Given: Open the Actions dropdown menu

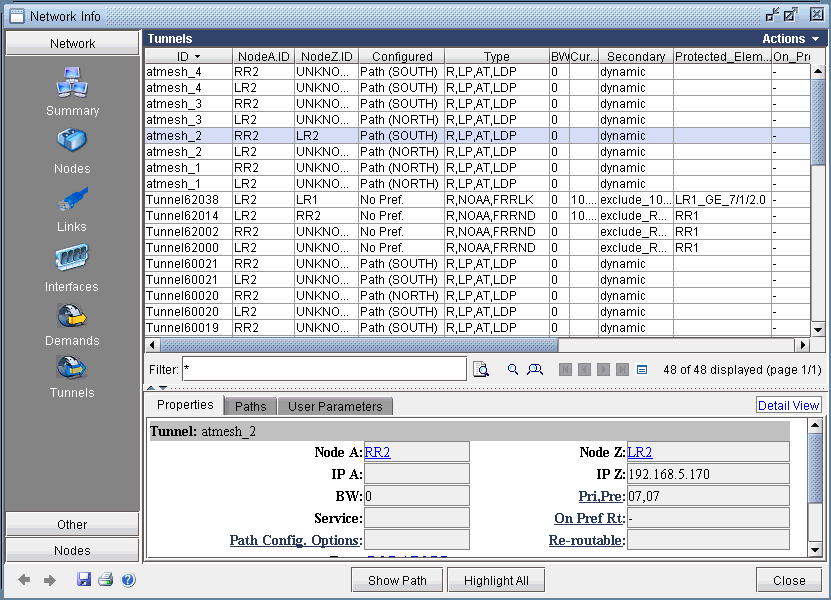Looking at the screenshot, I should pos(790,39).
